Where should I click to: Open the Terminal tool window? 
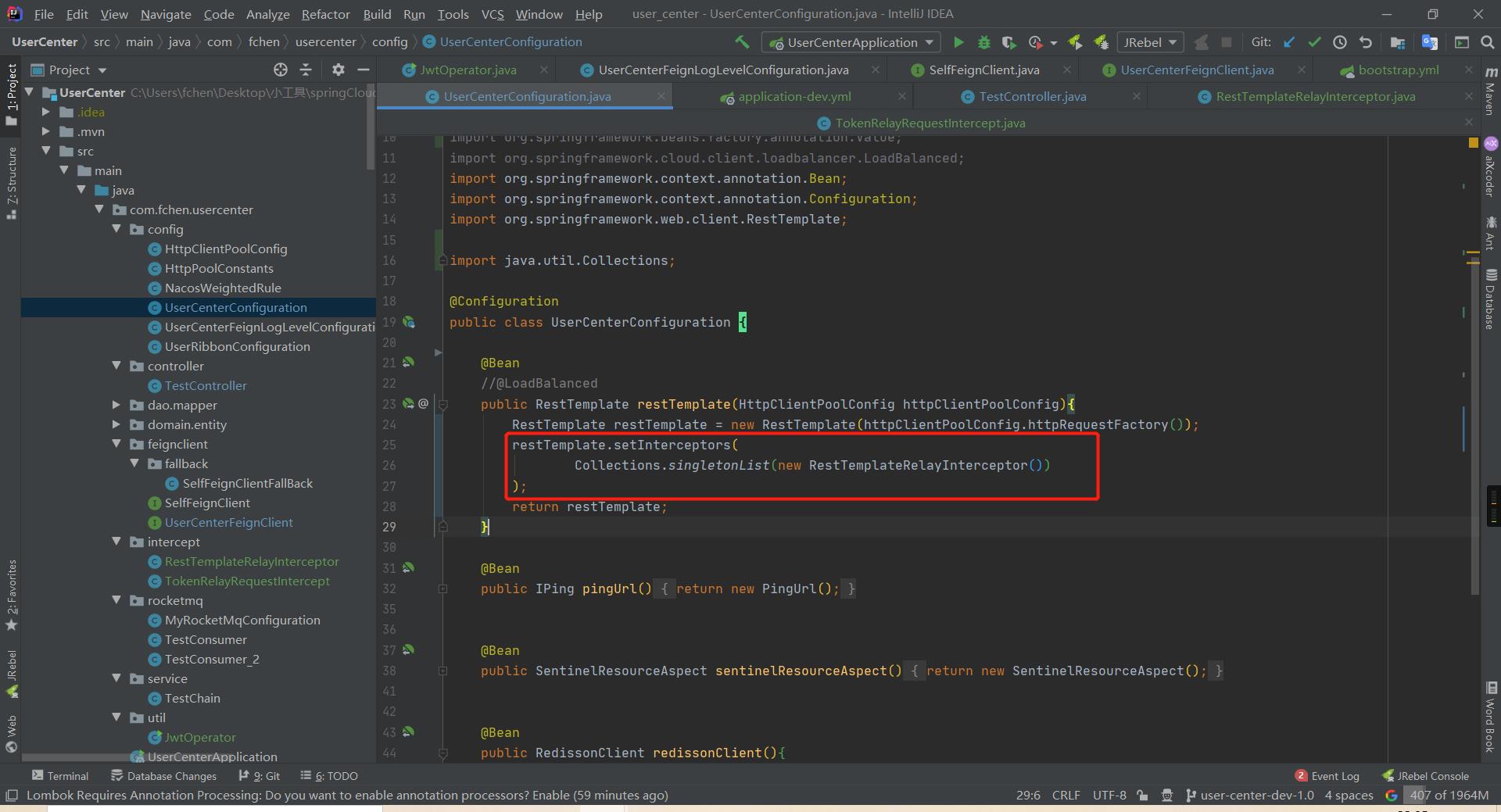point(60,776)
